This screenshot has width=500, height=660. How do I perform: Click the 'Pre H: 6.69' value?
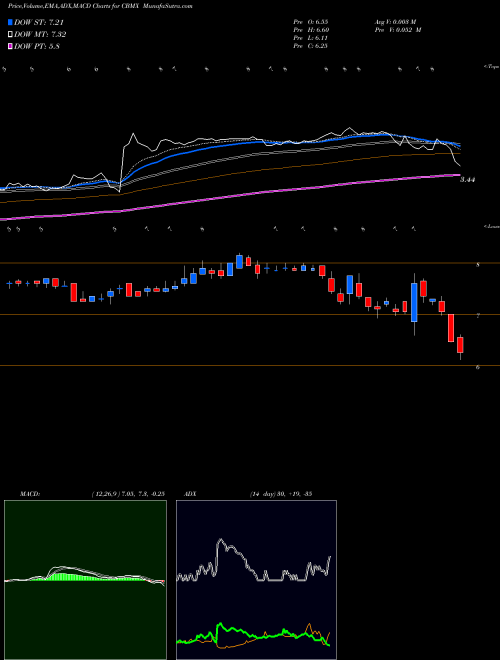click(x=311, y=30)
